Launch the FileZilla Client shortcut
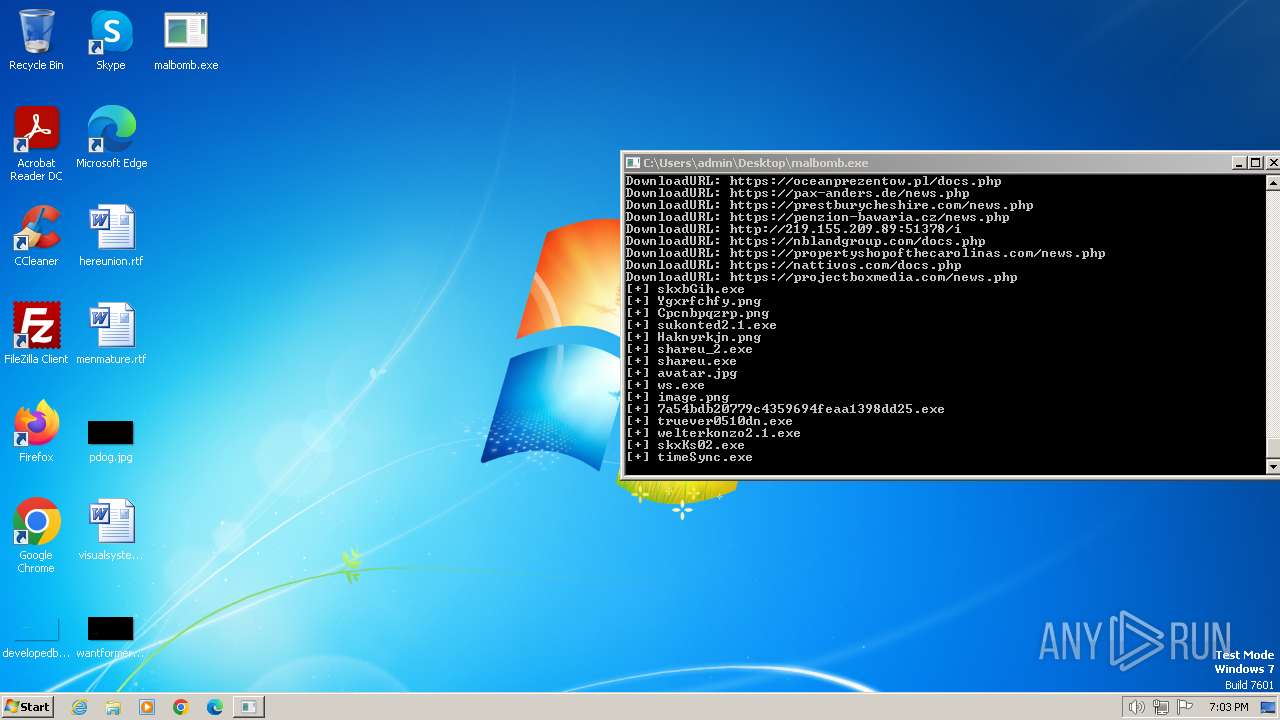1280x720 pixels. [36, 334]
